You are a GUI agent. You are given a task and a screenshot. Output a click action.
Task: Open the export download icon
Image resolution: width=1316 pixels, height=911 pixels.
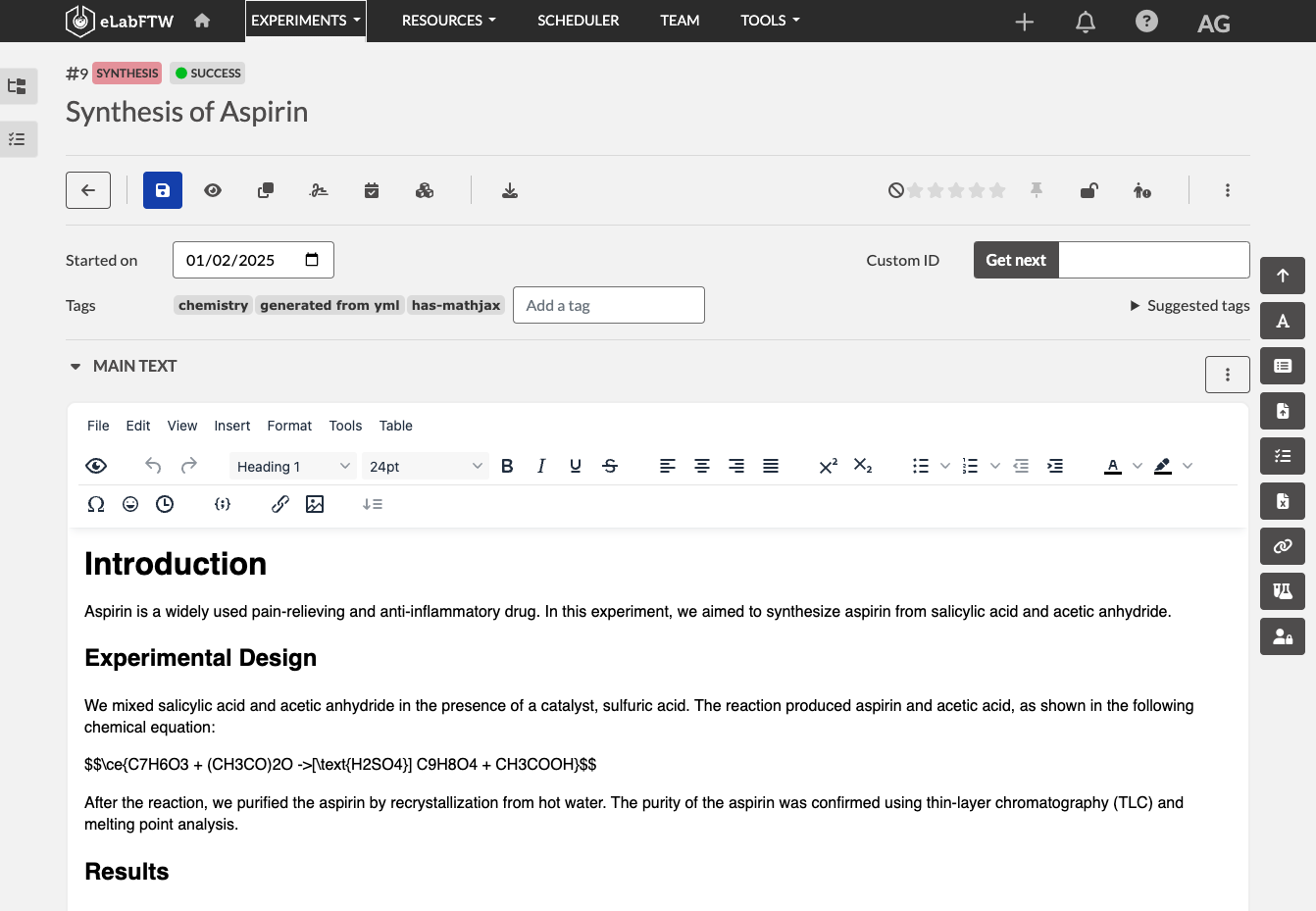tap(510, 190)
